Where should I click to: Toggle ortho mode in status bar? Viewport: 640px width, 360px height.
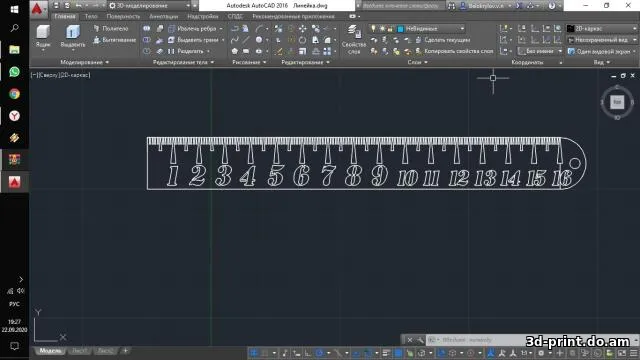(308, 353)
